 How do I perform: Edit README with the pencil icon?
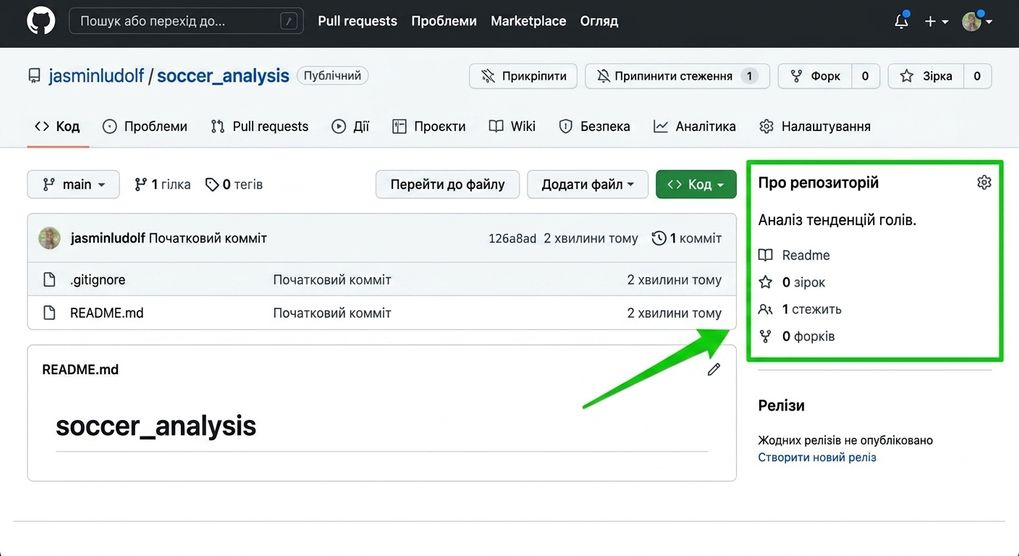click(714, 370)
